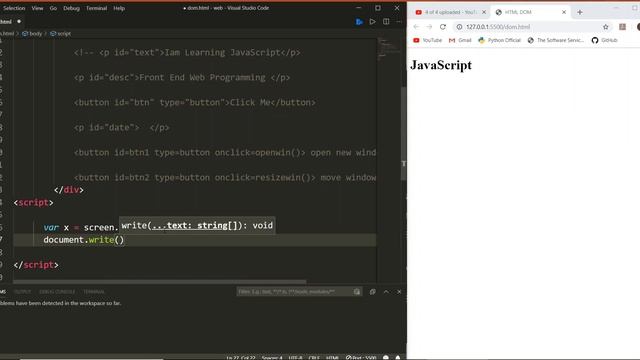Screen dimensions: 640x360
Task: Click the Chrome extension icon next to the star
Action: coord(622,27)
